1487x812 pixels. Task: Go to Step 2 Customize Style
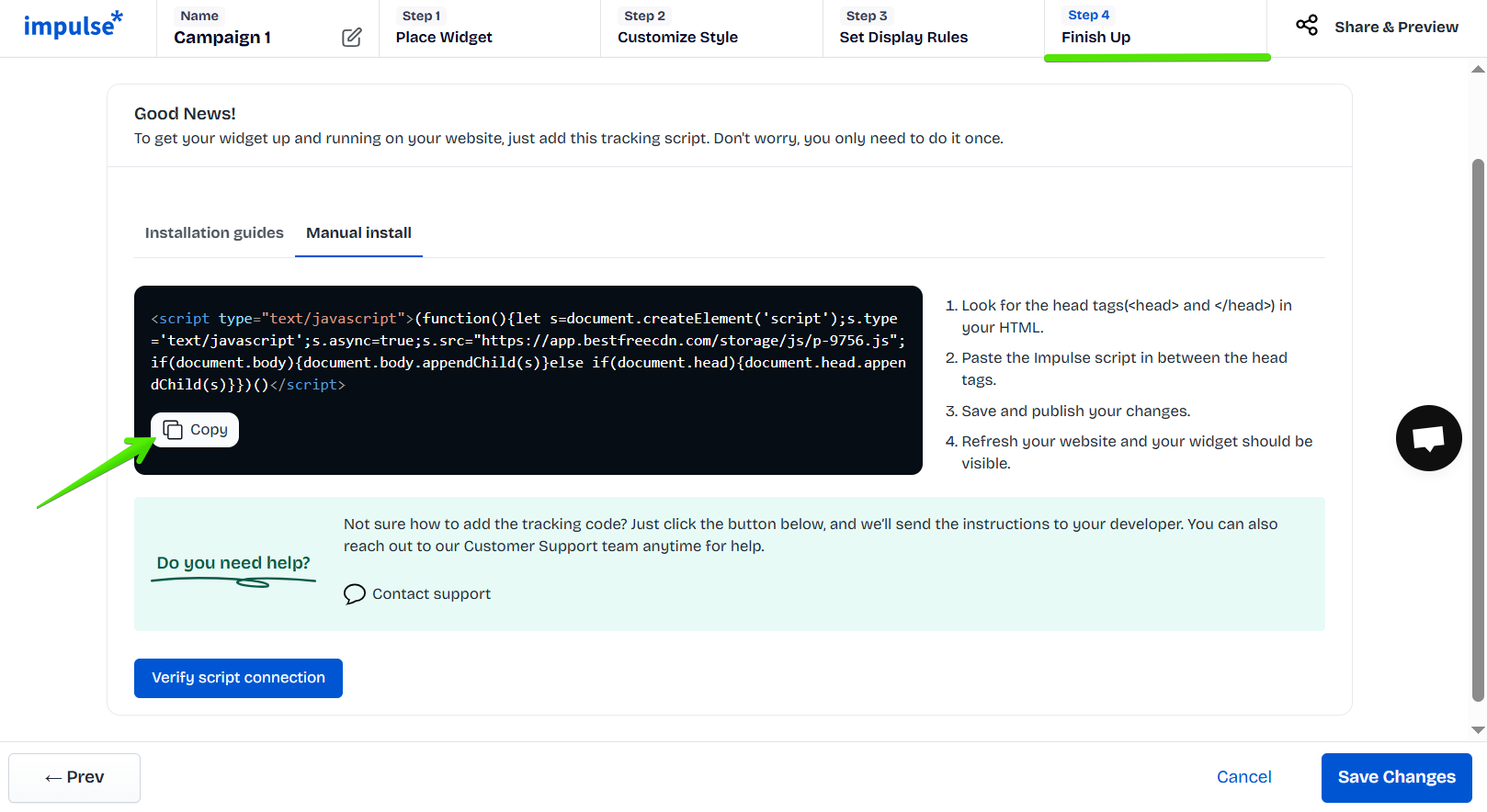(x=711, y=28)
